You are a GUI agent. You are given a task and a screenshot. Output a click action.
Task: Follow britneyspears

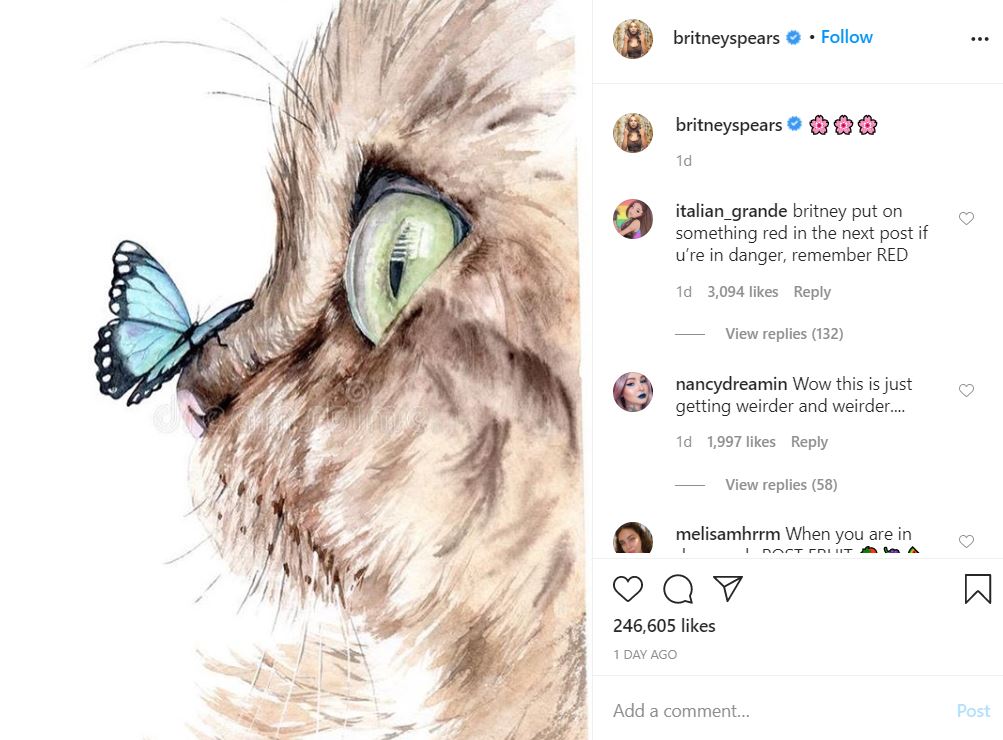846,37
